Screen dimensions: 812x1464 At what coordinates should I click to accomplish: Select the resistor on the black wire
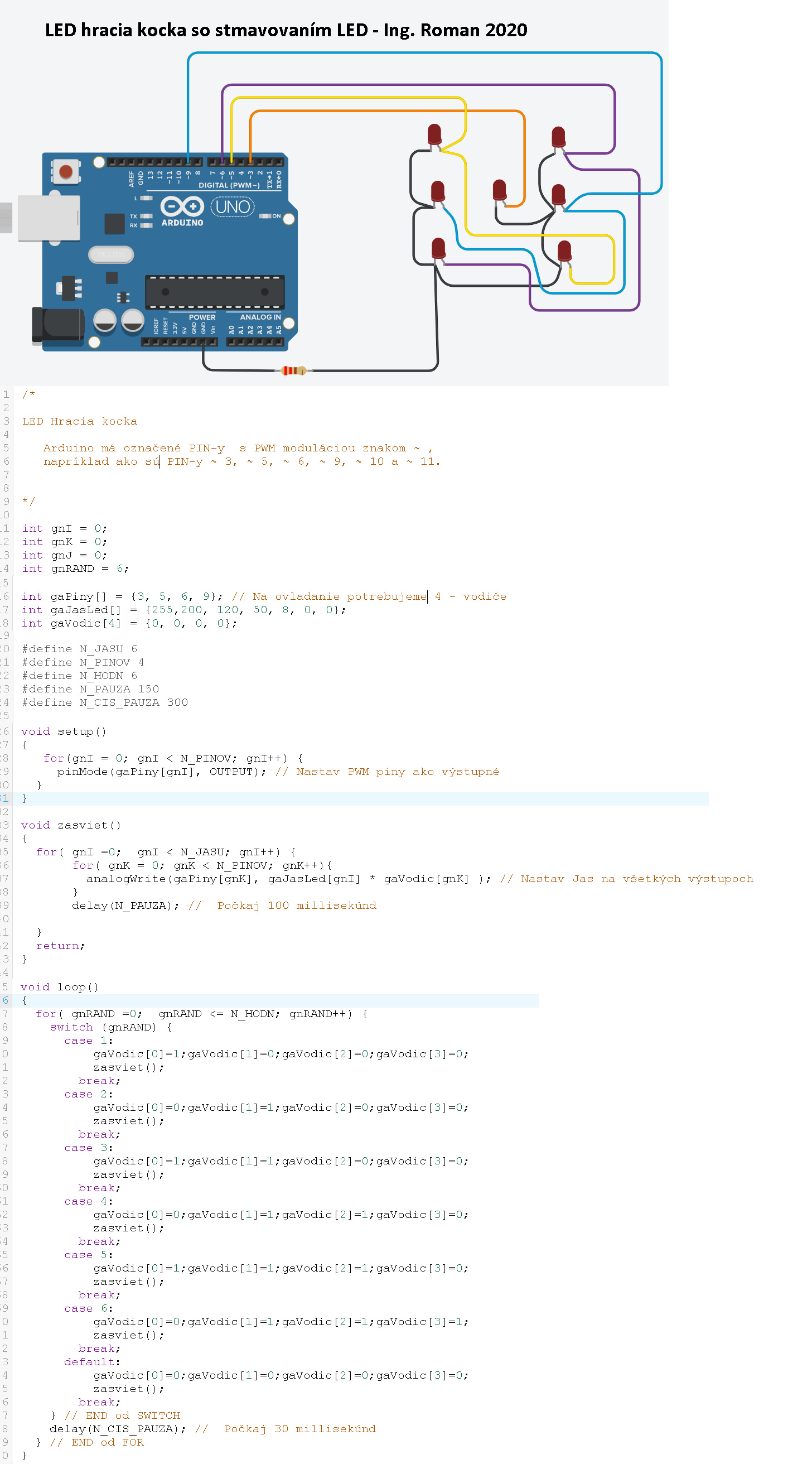pos(294,370)
